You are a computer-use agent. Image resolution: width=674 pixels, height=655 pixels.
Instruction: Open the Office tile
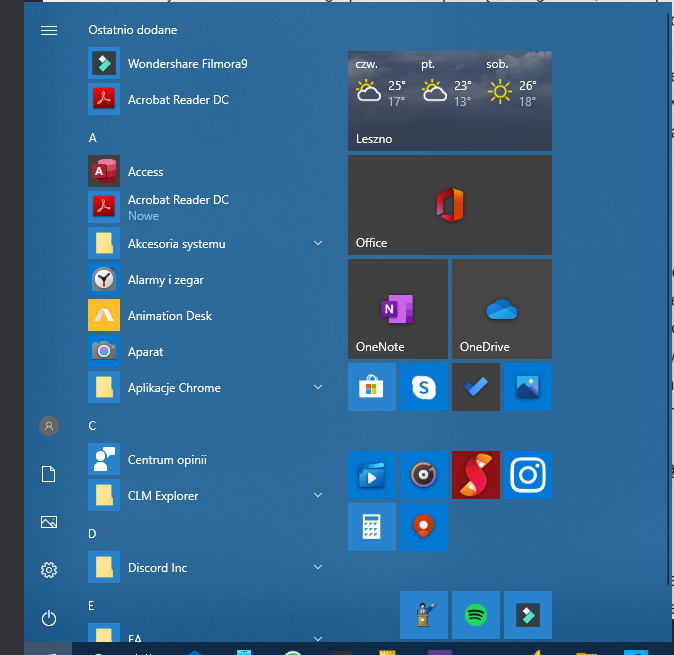coord(450,205)
